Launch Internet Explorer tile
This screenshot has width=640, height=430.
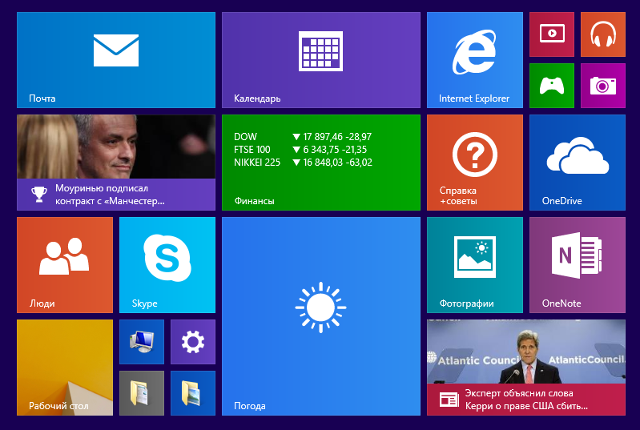[475, 60]
